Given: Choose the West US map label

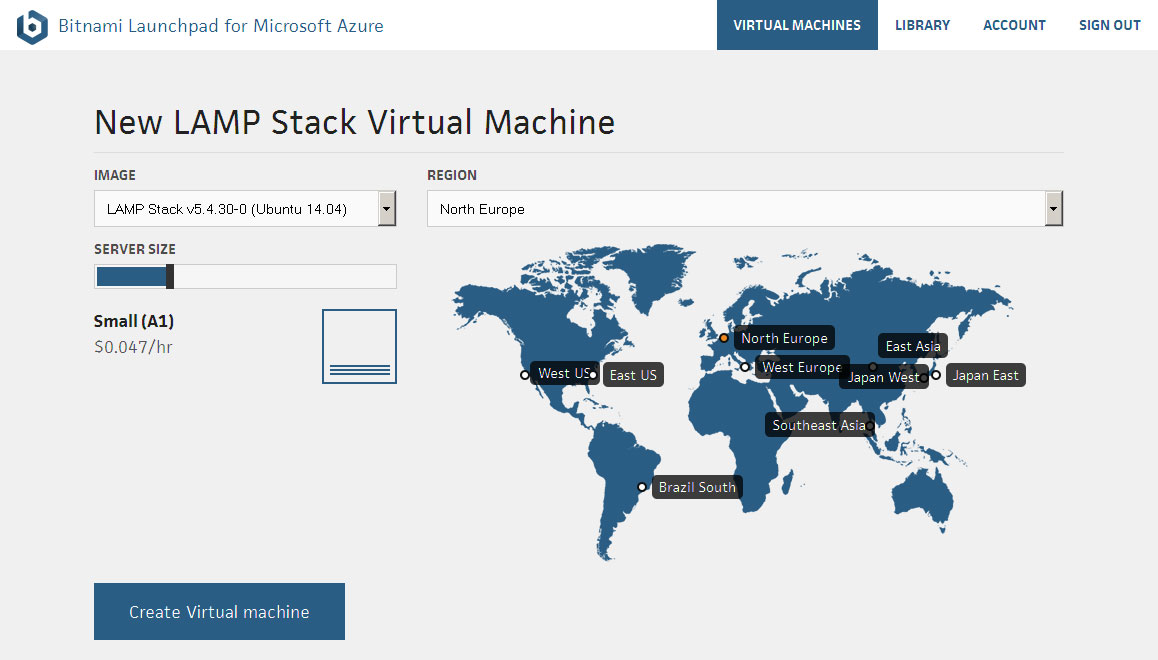Looking at the screenshot, I should tap(563, 374).
